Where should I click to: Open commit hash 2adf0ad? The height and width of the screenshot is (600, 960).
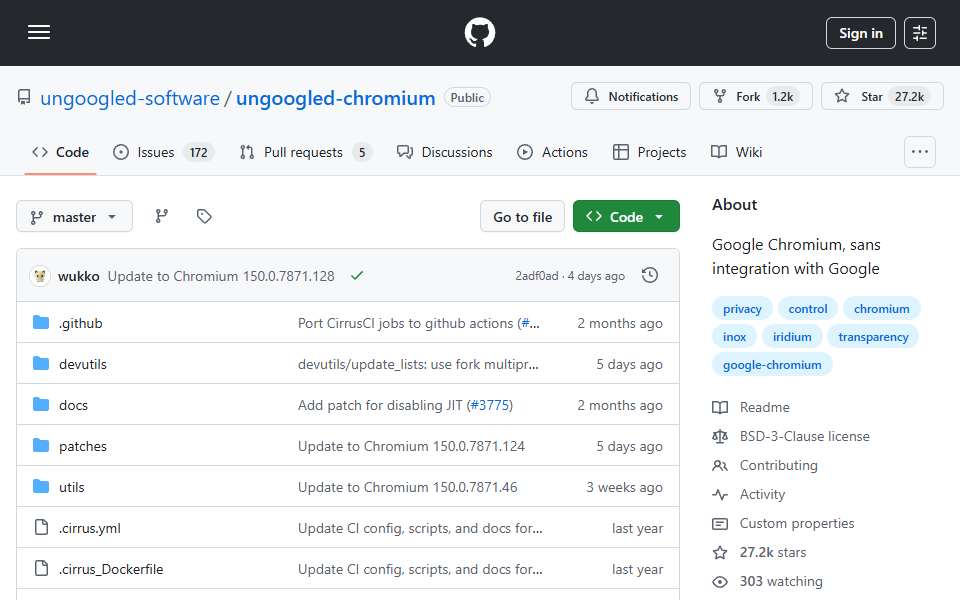pos(536,276)
